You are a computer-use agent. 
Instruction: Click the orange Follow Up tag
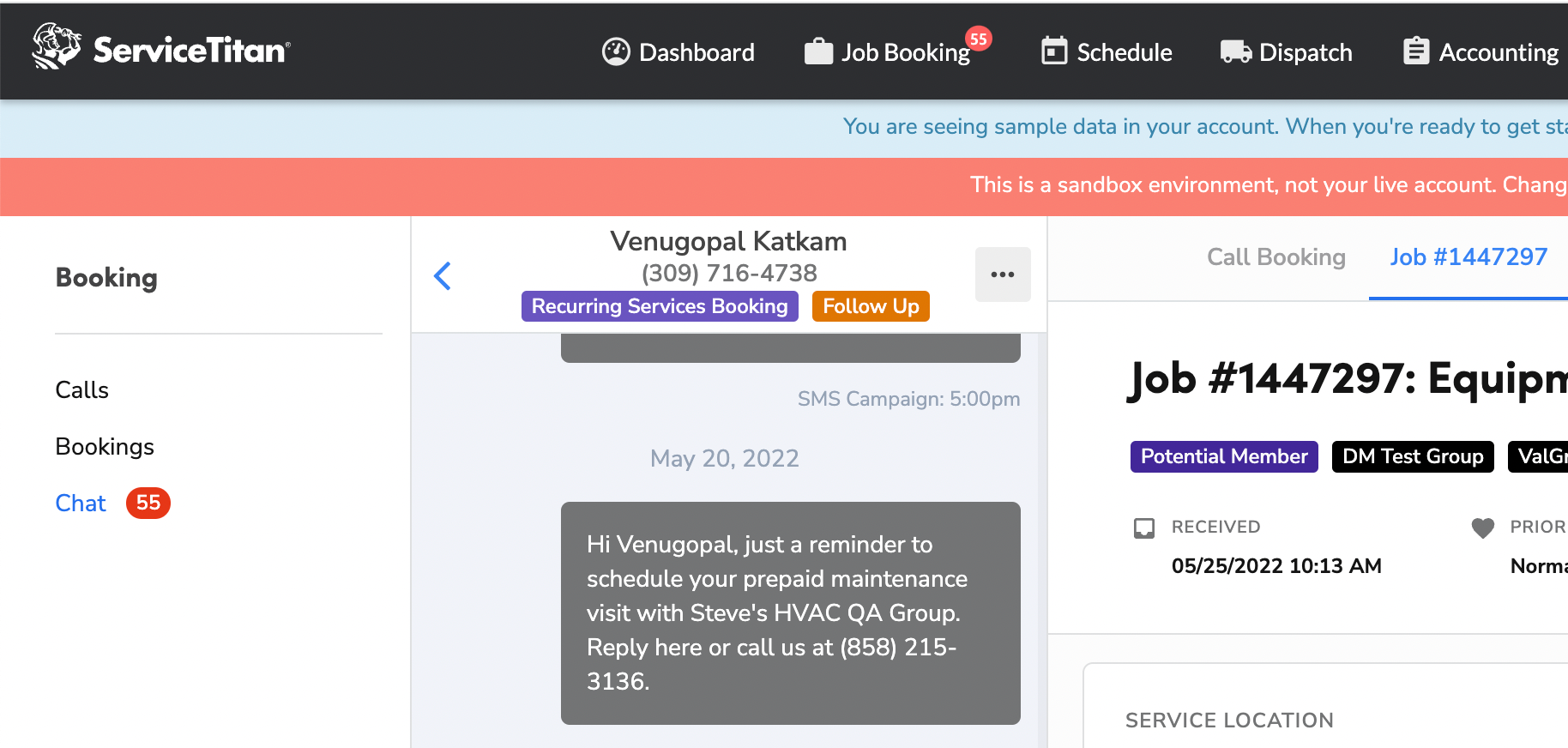coord(871,306)
